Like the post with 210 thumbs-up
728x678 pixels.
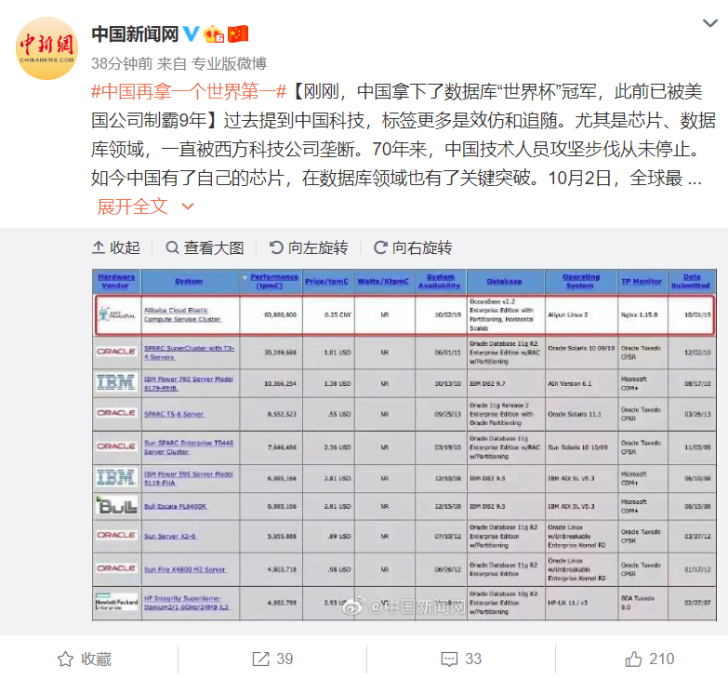click(650, 659)
